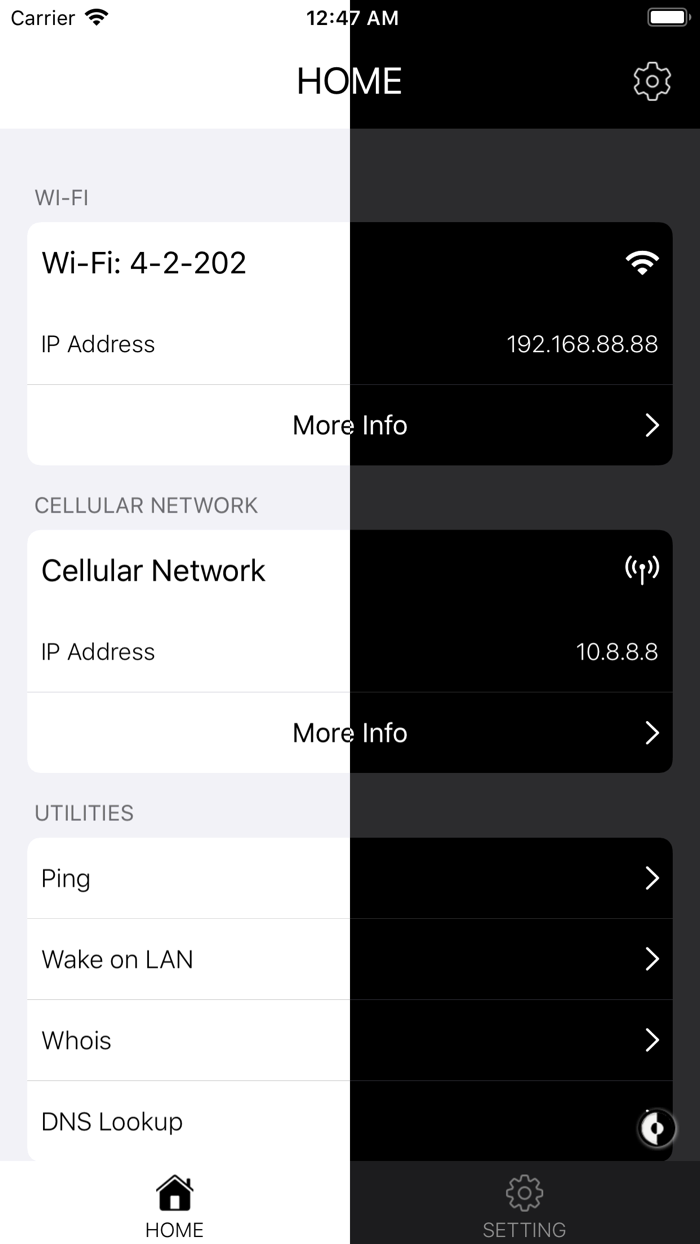The image size is (700, 1244).
Task: Expand More Info under Wi-Fi section
Action: [349, 425]
